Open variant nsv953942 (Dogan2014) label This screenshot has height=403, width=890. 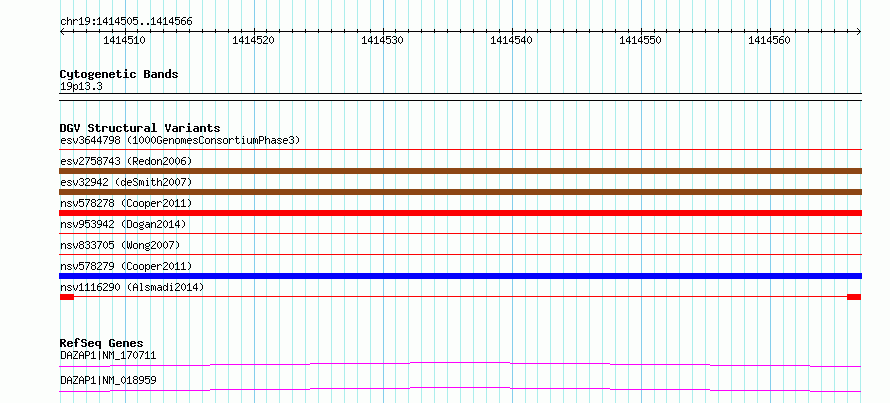[x=123, y=224]
